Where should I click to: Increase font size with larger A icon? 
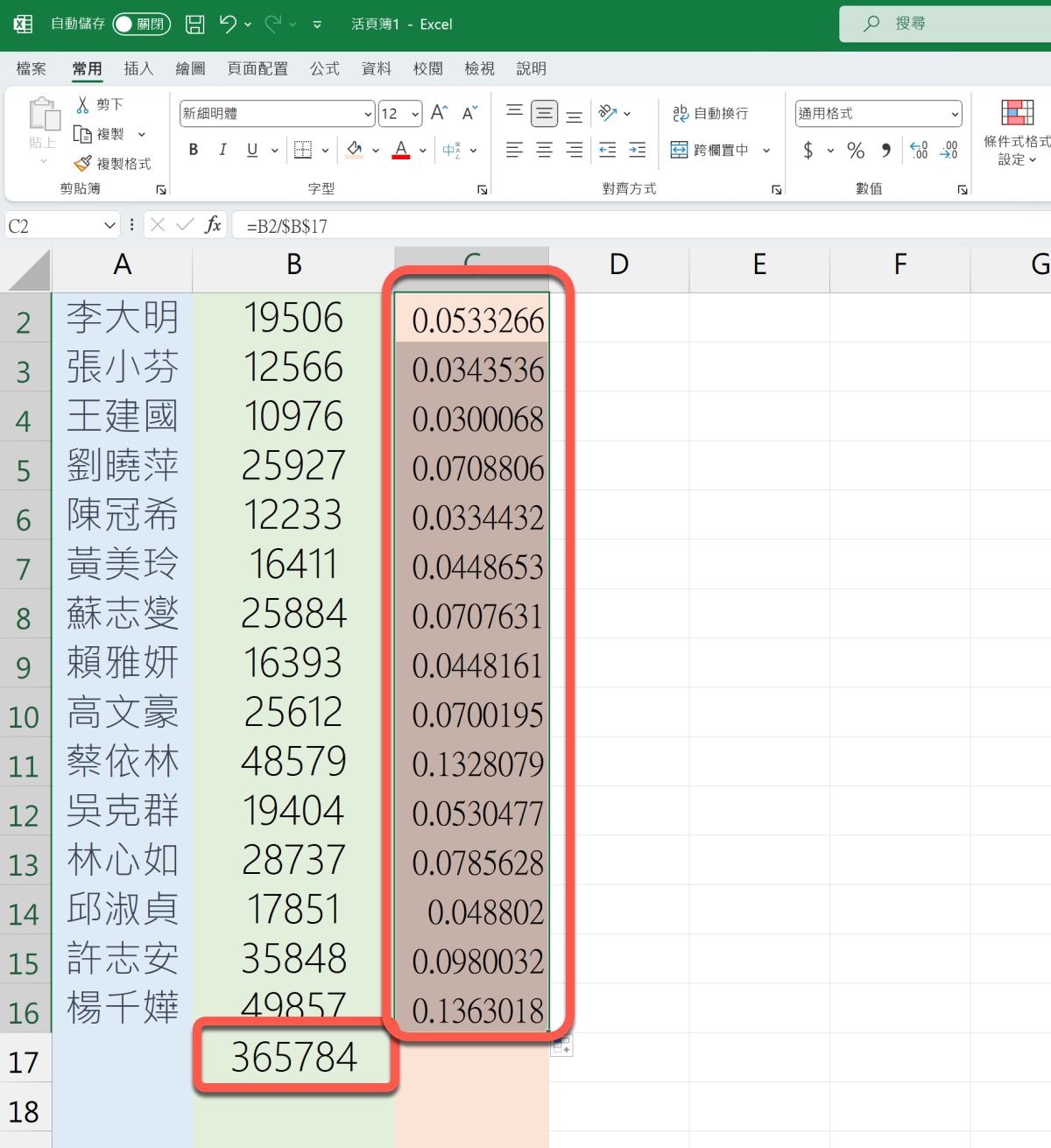pyautogui.click(x=439, y=113)
